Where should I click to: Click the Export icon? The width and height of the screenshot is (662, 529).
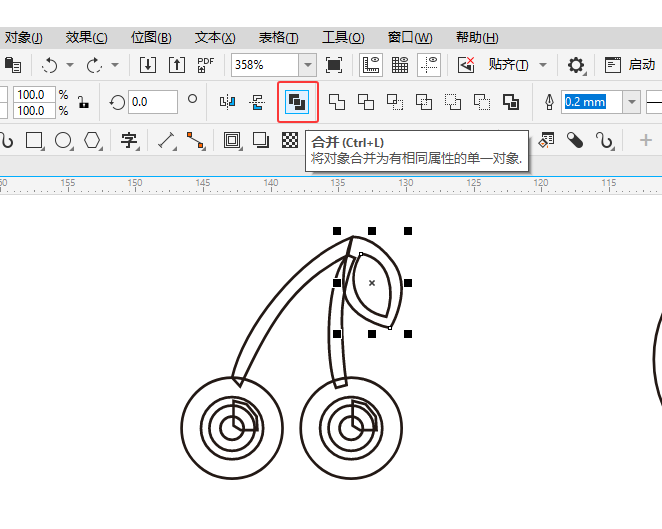point(177,65)
